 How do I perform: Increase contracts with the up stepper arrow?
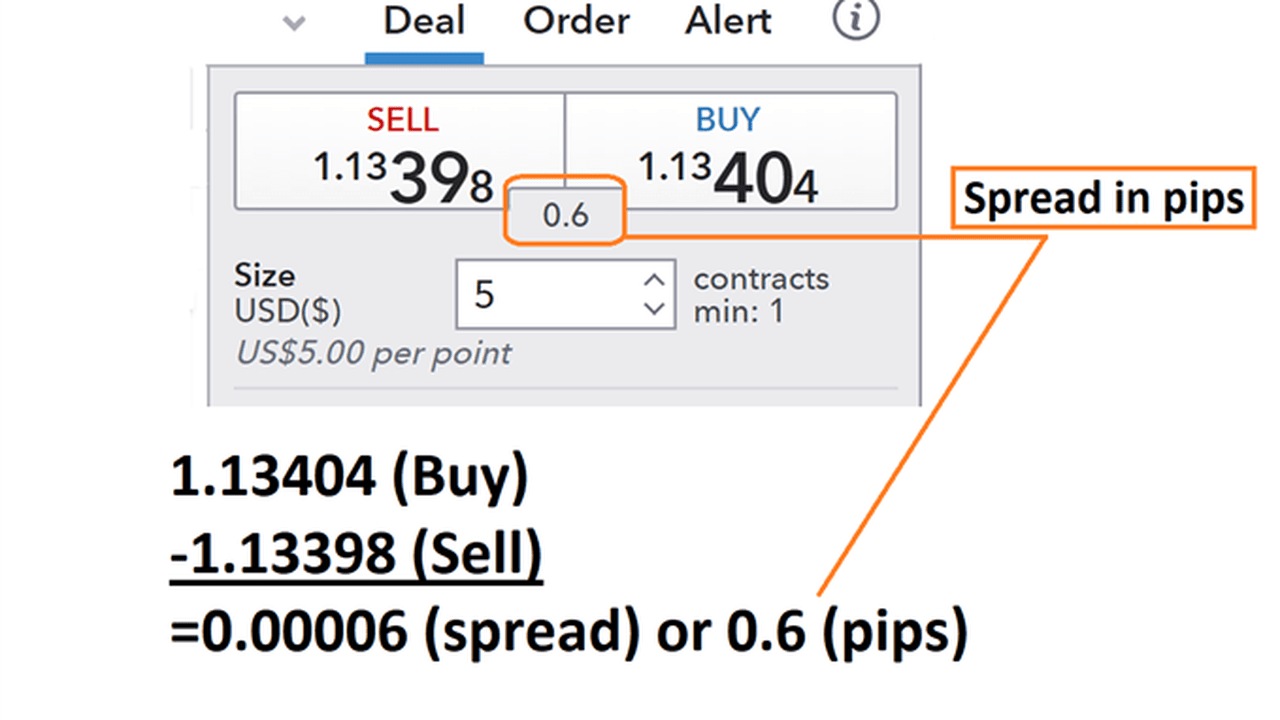[x=654, y=279]
